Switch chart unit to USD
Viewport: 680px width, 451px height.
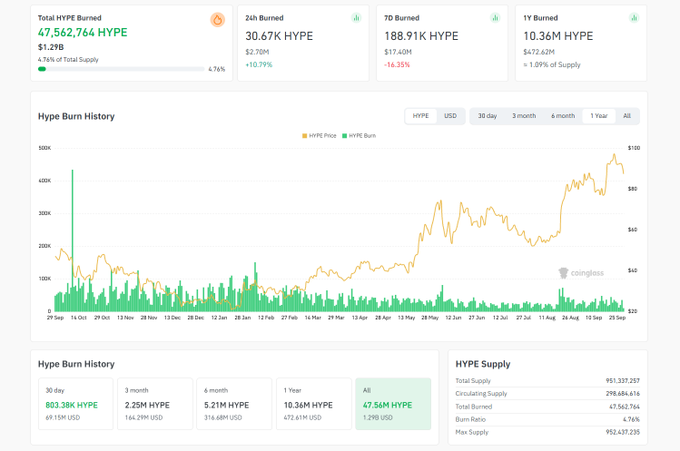(x=450, y=116)
